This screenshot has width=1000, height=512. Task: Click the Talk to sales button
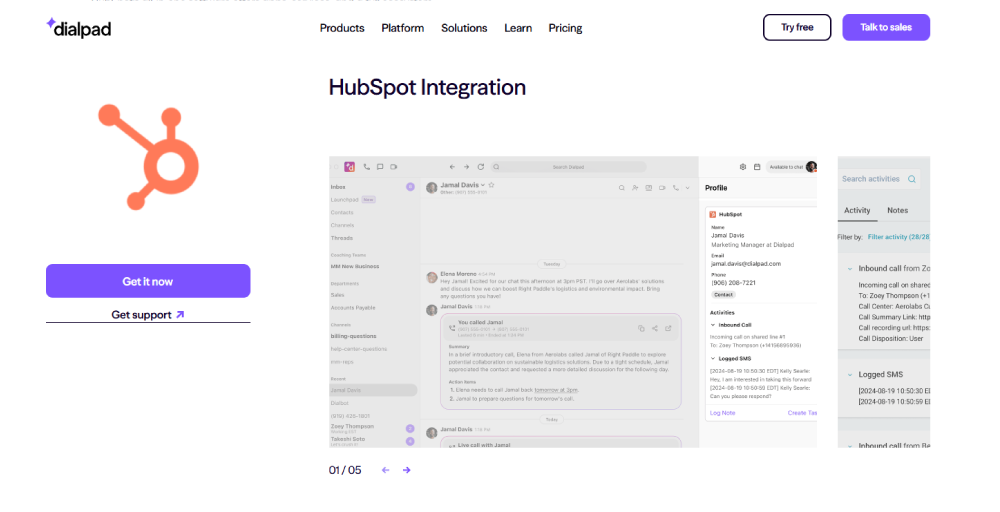point(886,27)
